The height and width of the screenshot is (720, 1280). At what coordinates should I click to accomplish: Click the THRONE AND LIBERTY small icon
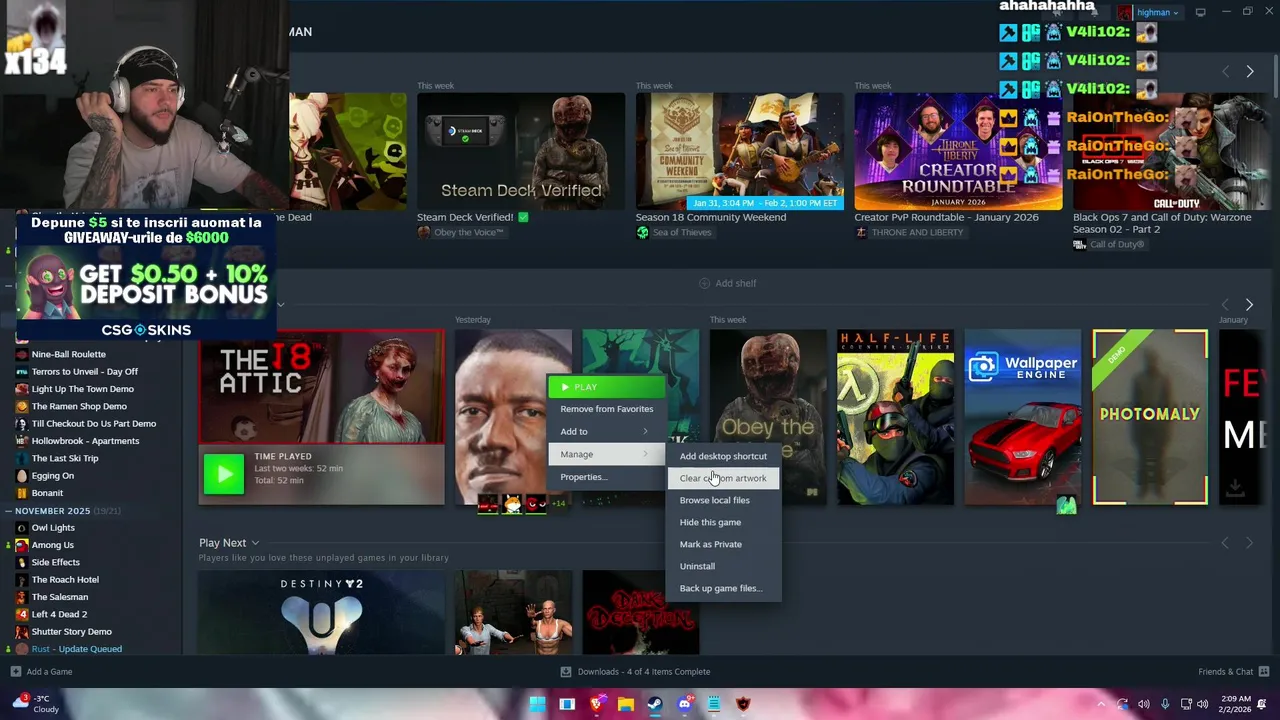coord(861,233)
